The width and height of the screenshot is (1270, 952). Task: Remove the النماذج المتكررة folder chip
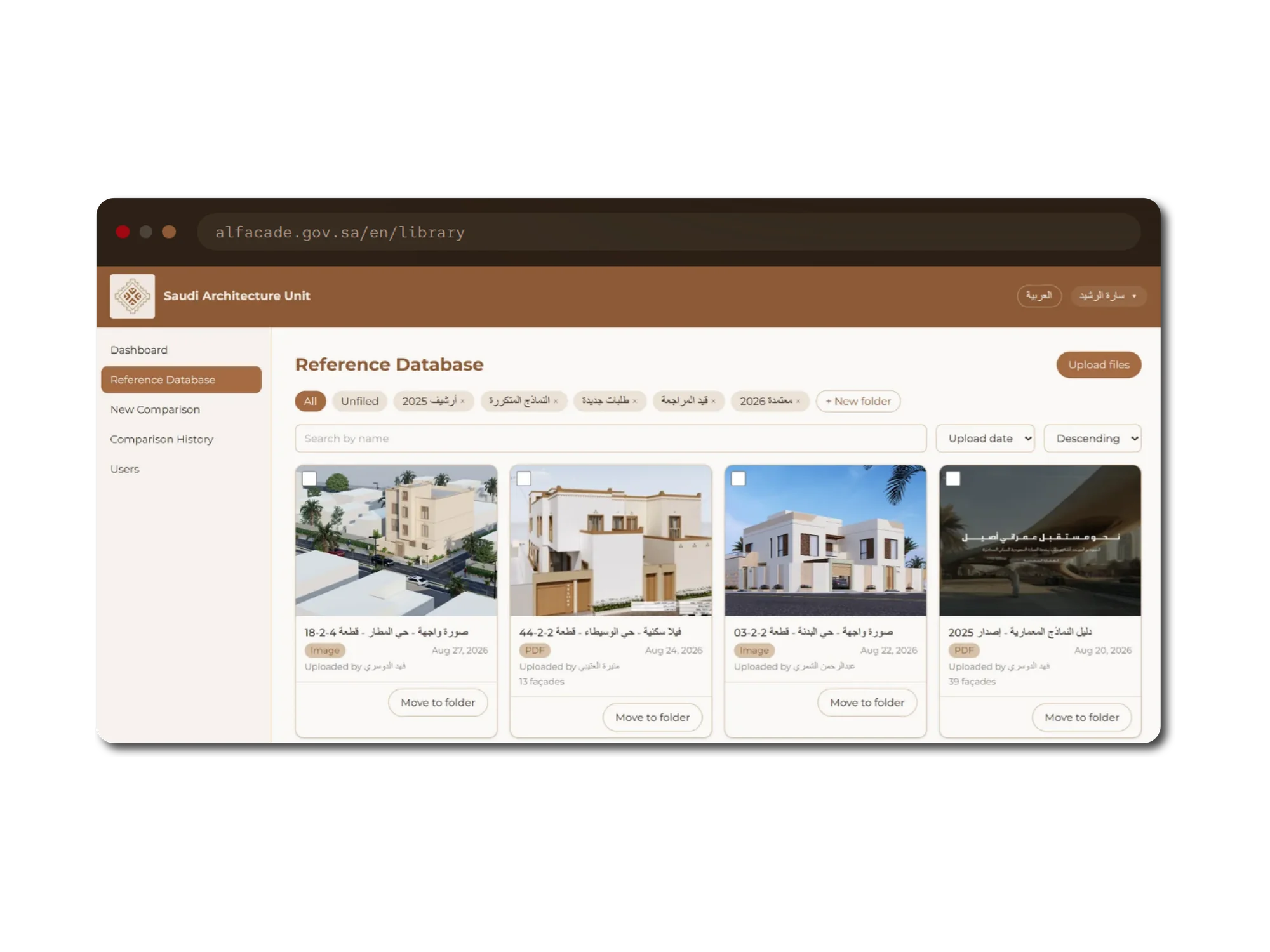pyautogui.click(x=556, y=401)
